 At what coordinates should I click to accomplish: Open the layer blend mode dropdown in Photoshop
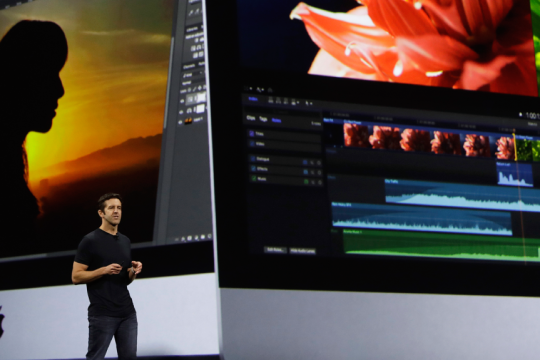pos(192,83)
